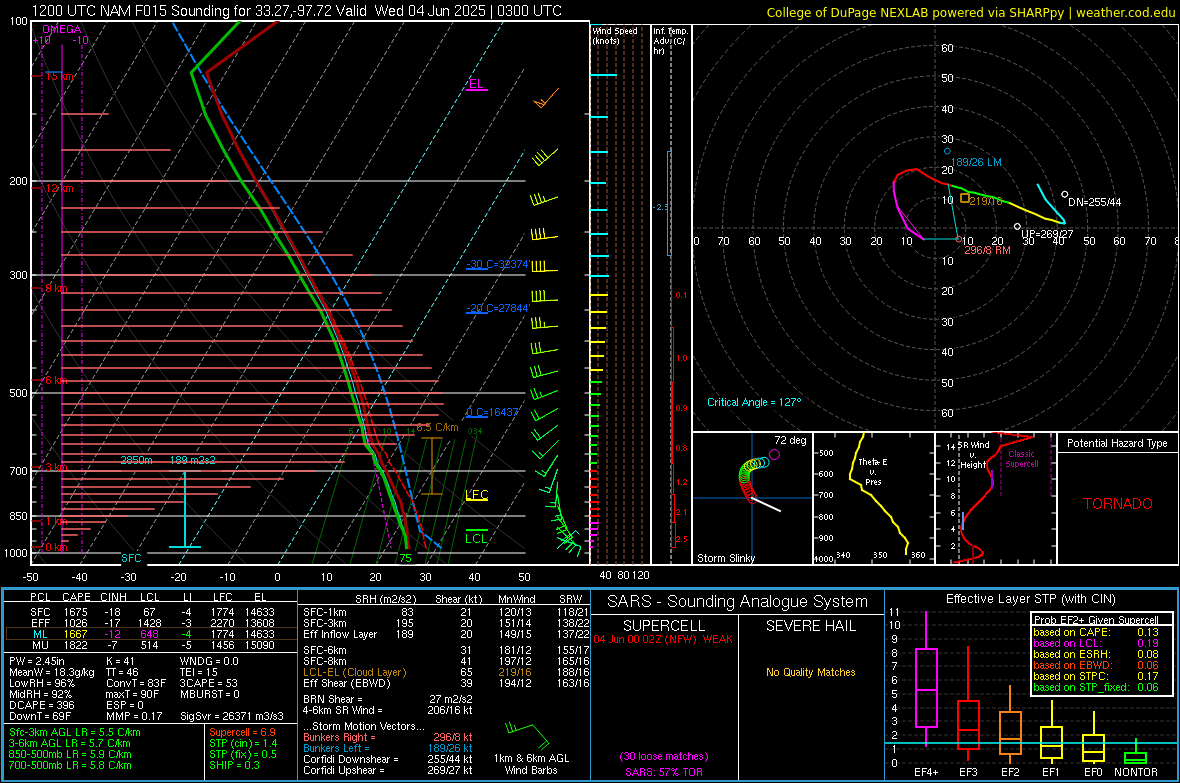This screenshot has height=783, width=1180.
Task: Click 'Effective Layer STP (with CIN)' chart title
Action: click(1030, 599)
